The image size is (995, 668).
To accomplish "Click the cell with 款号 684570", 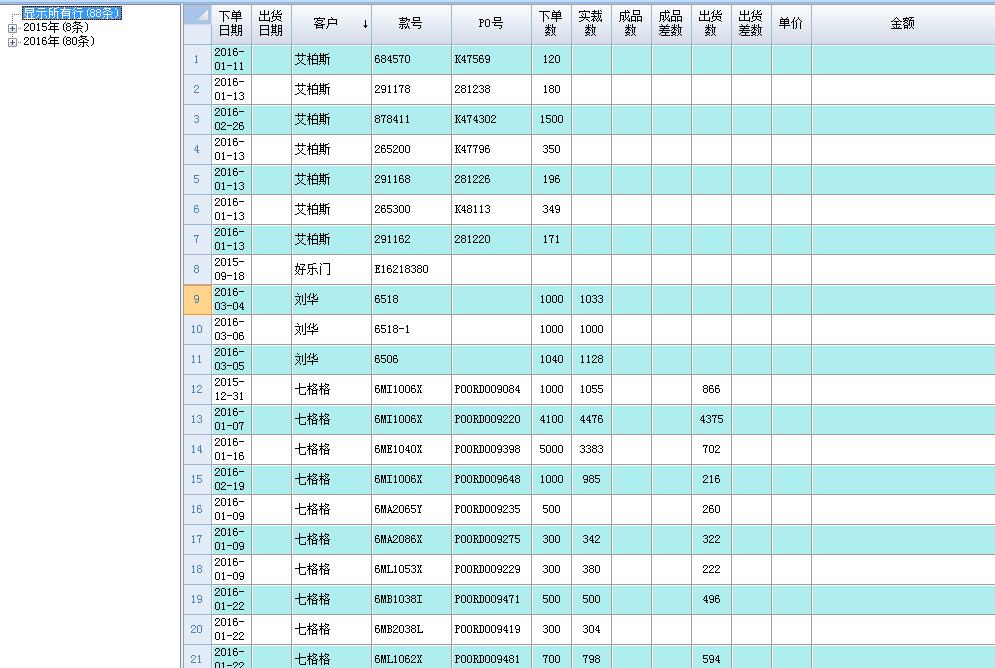I will (x=411, y=60).
